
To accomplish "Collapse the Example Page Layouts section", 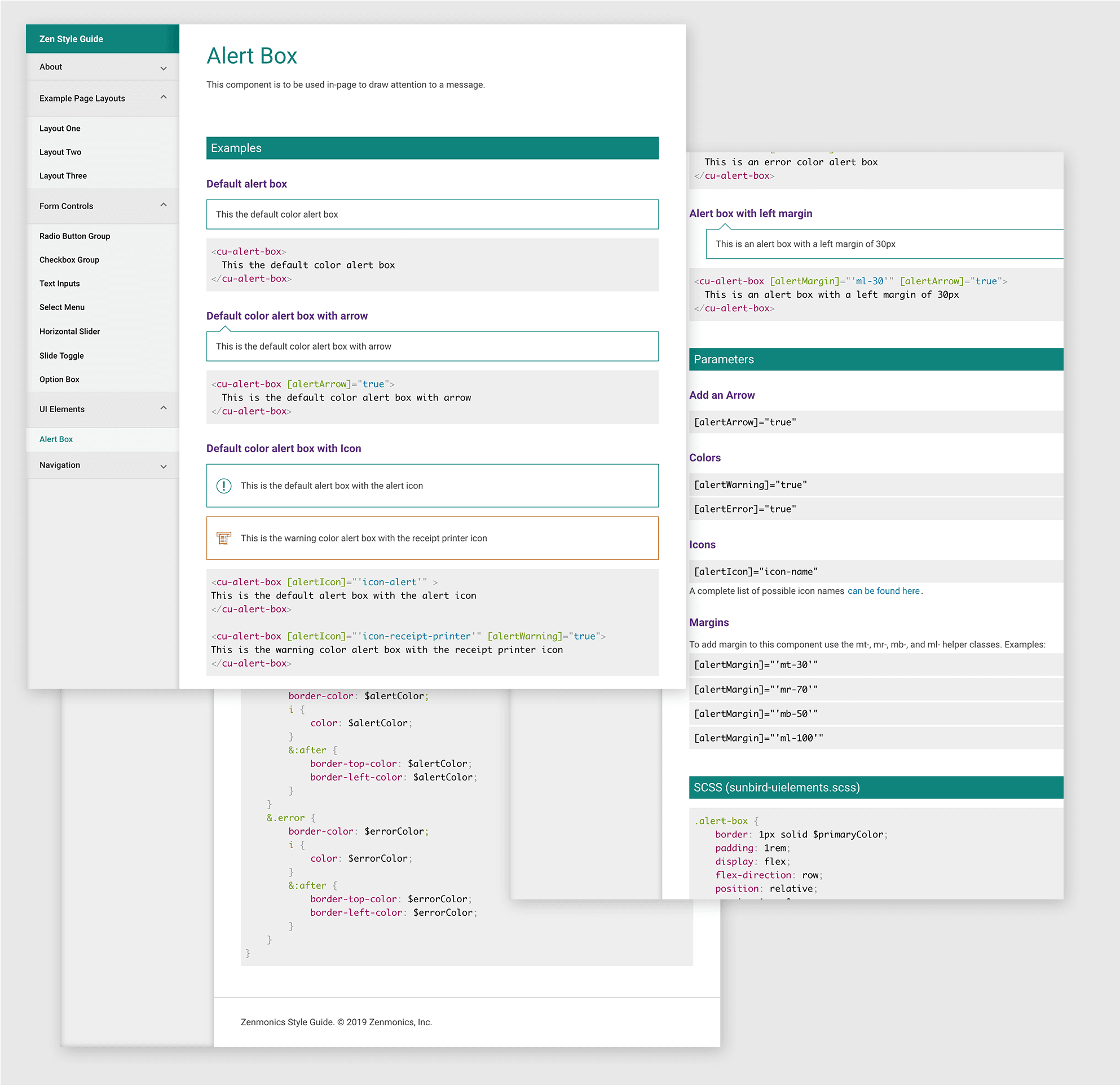I will [164, 97].
